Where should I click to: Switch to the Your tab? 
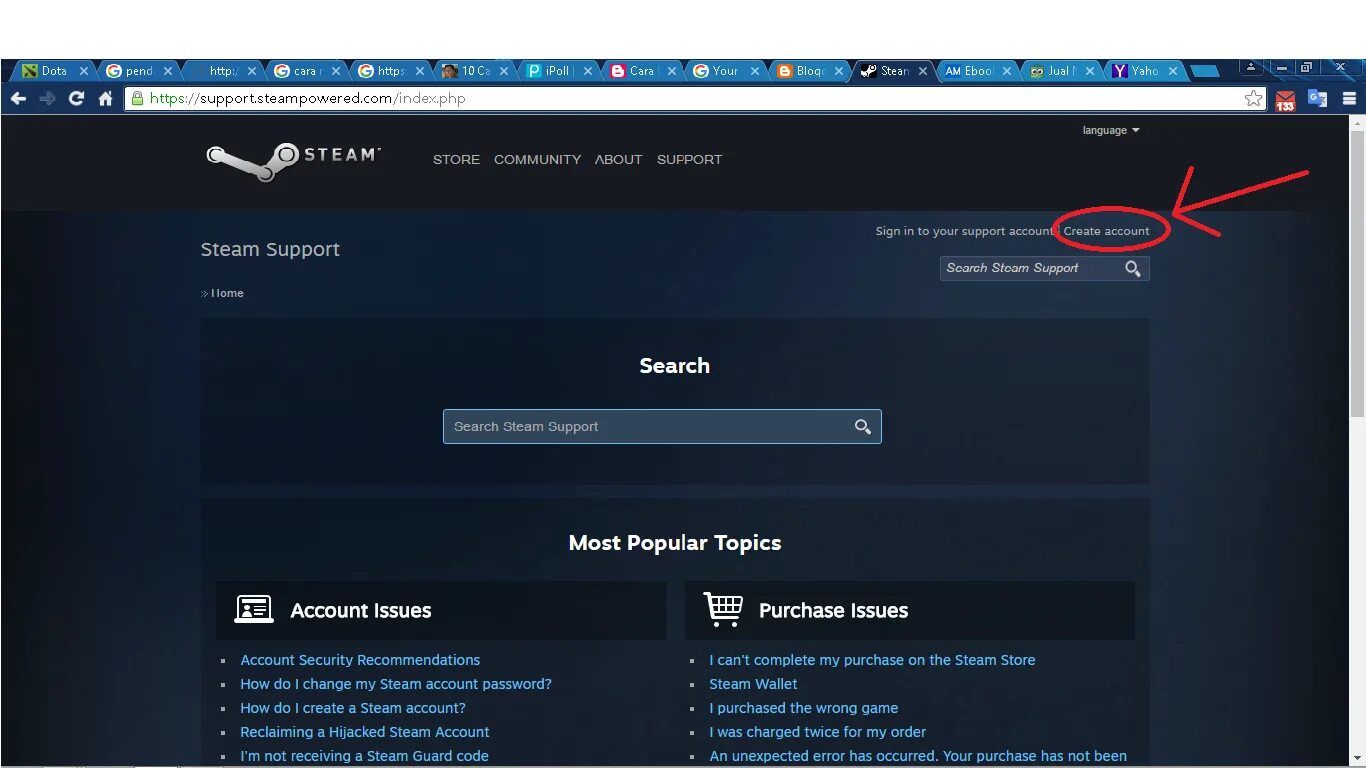(726, 71)
